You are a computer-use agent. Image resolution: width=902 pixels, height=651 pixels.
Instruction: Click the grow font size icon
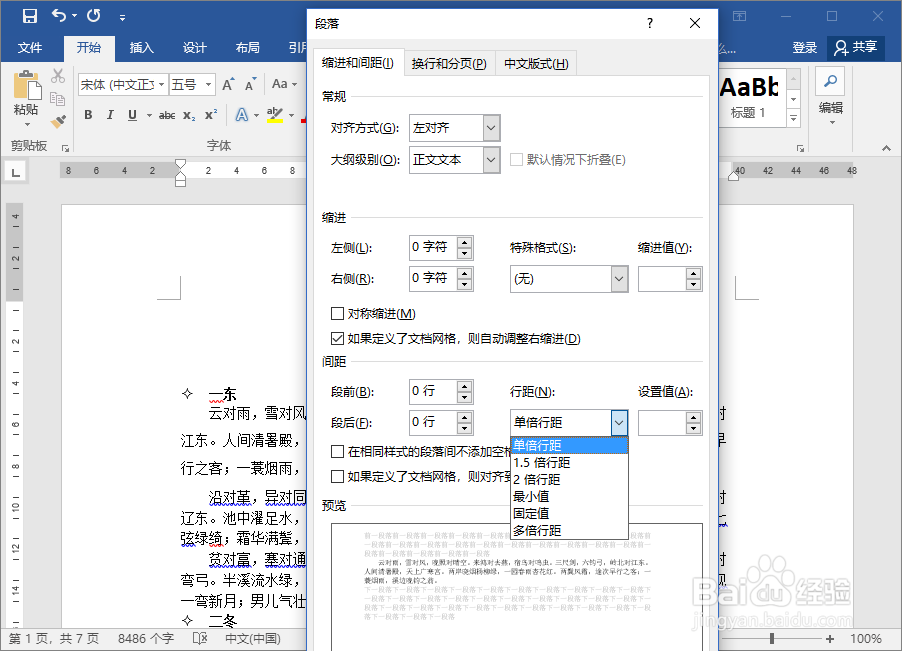tap(228, 85)
